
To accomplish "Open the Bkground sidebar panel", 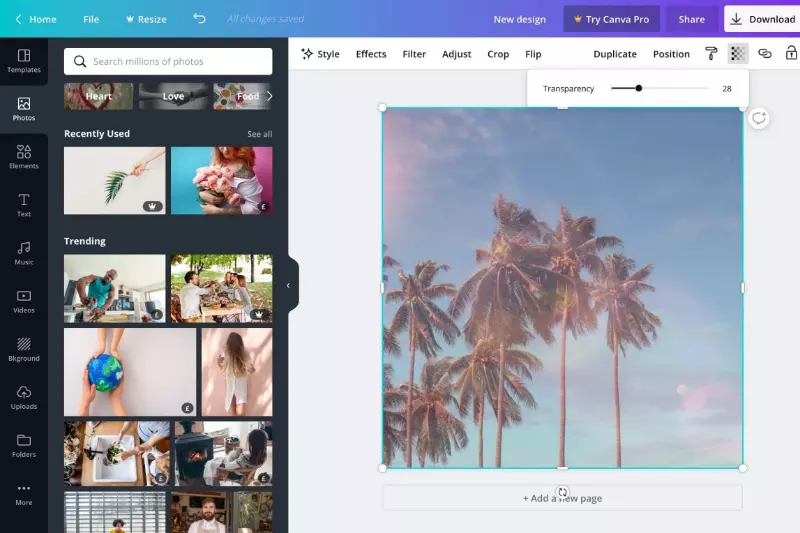I will (24, 349).
